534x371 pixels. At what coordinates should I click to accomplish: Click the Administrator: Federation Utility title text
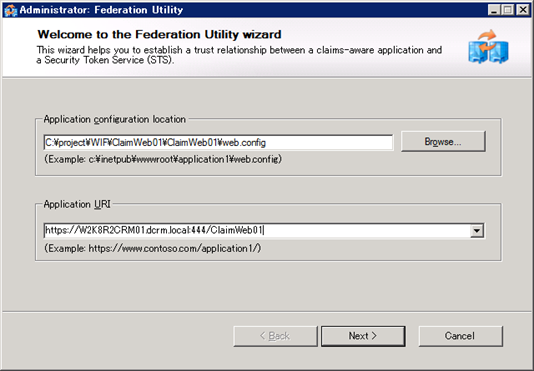point(101,10)
